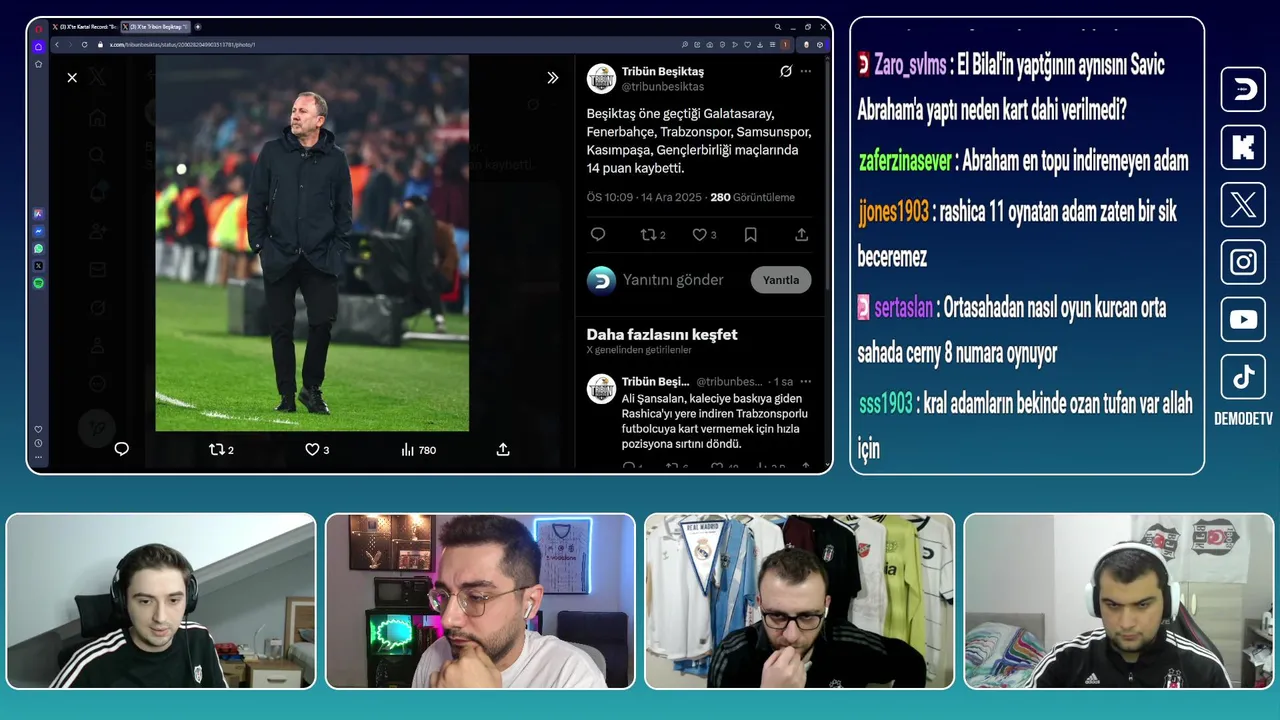Open WhatsApp from Opera sidebar
Image resolution: width=1280 pixels, height=720 pixels.
click(x=38, y=248)
